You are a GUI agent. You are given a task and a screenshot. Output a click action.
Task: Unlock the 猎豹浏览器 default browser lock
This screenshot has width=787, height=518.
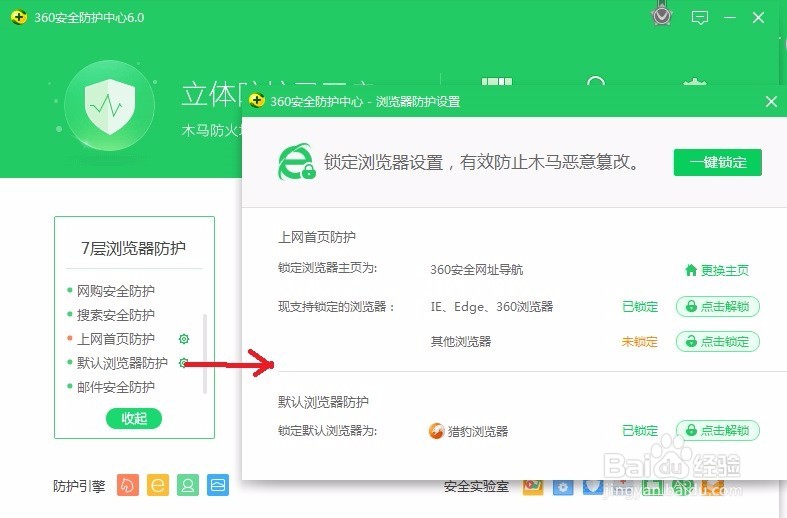[x=717, y=430]
